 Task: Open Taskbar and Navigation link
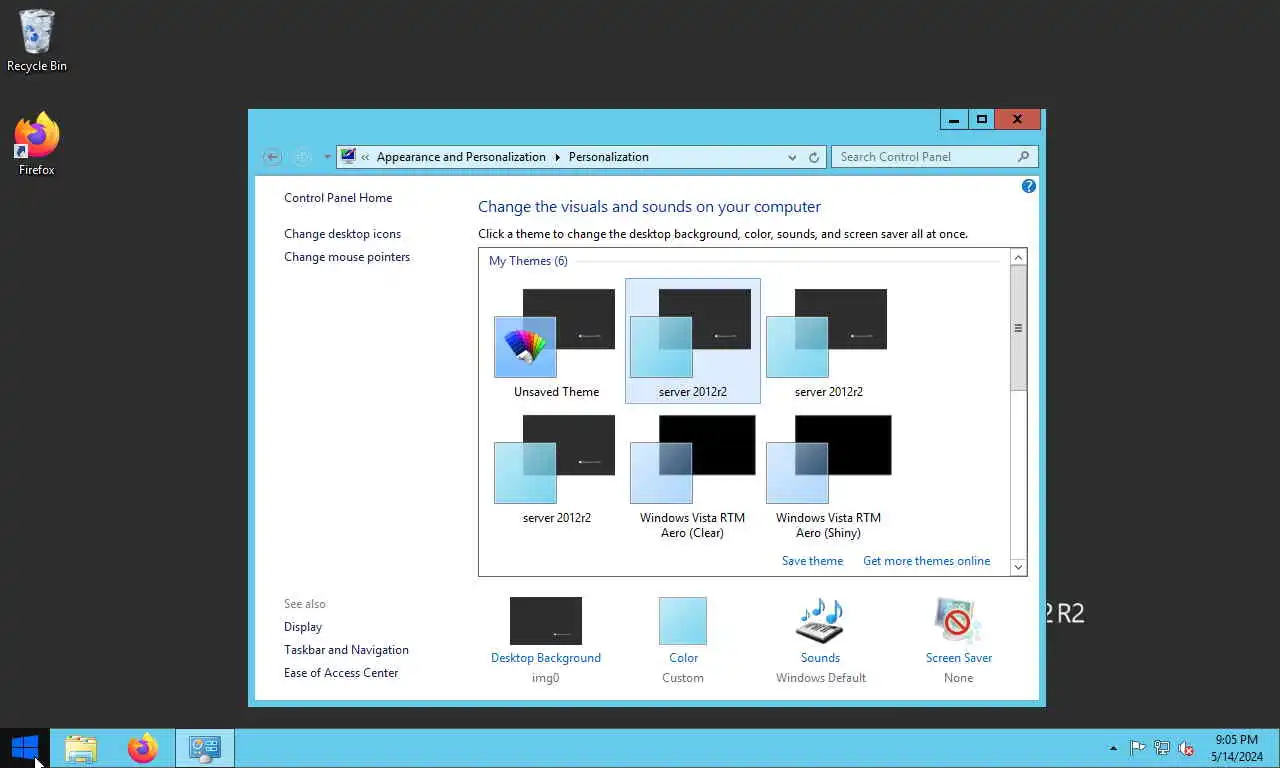(346, 650)
